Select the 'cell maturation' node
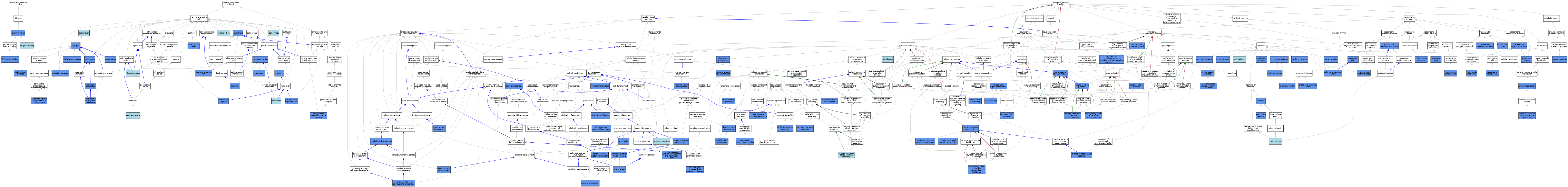The width and height of the screenshot is (1568, 187). [649, 100]
